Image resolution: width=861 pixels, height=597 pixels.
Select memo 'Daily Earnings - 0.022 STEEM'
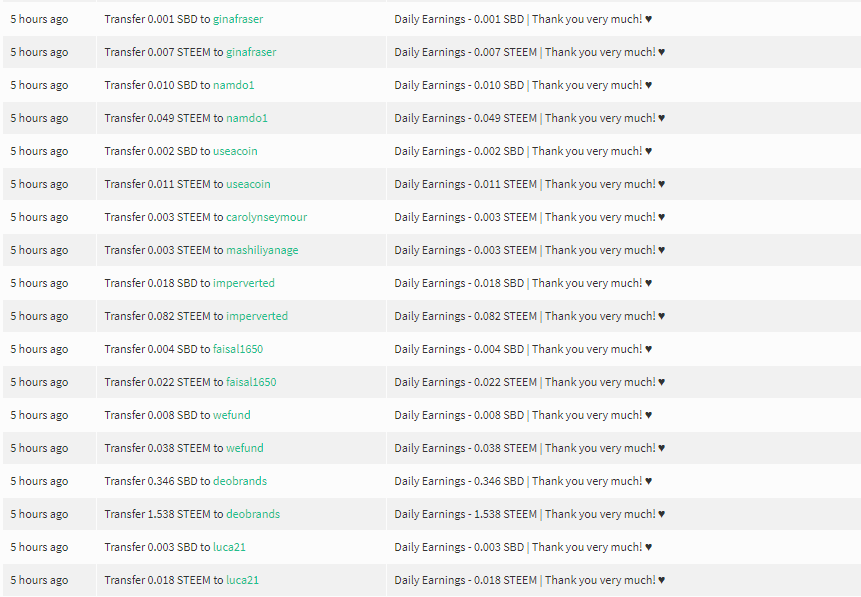click(466, 382)
